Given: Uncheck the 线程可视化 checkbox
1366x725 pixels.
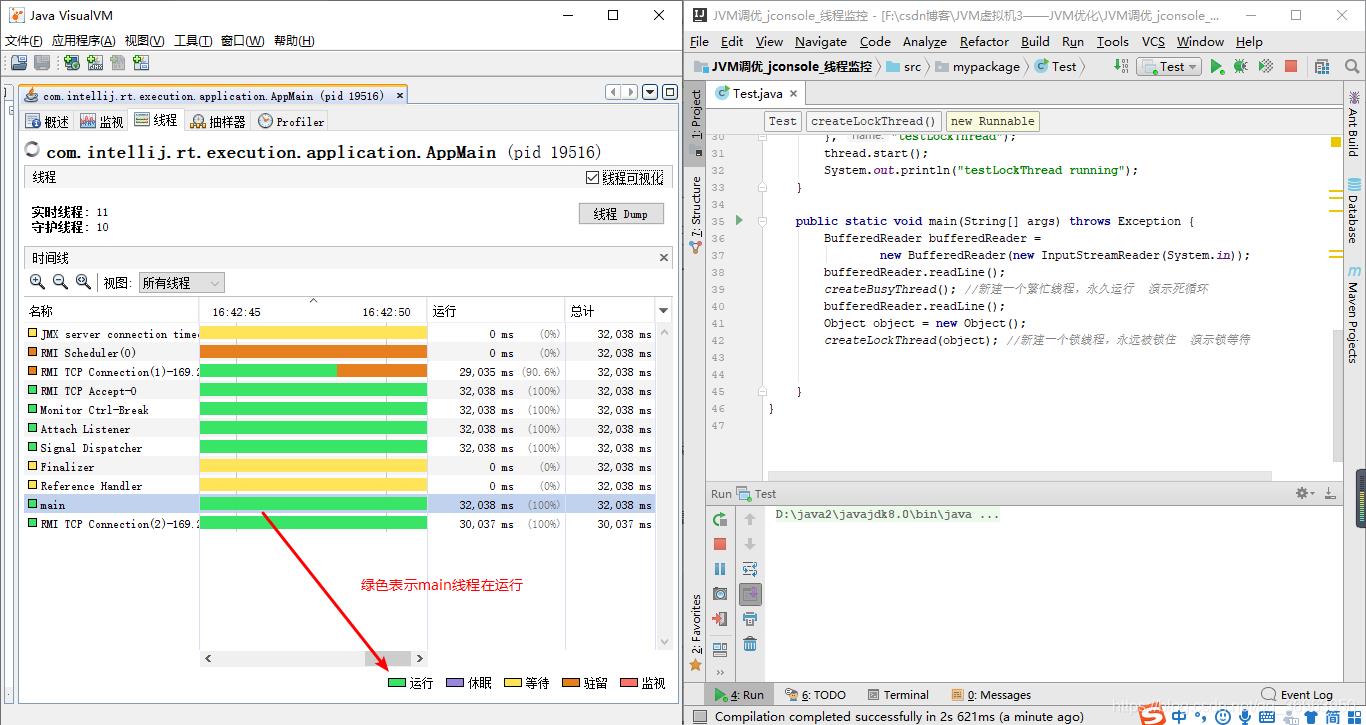Looking at the screenshot, I should coord(593,178).
